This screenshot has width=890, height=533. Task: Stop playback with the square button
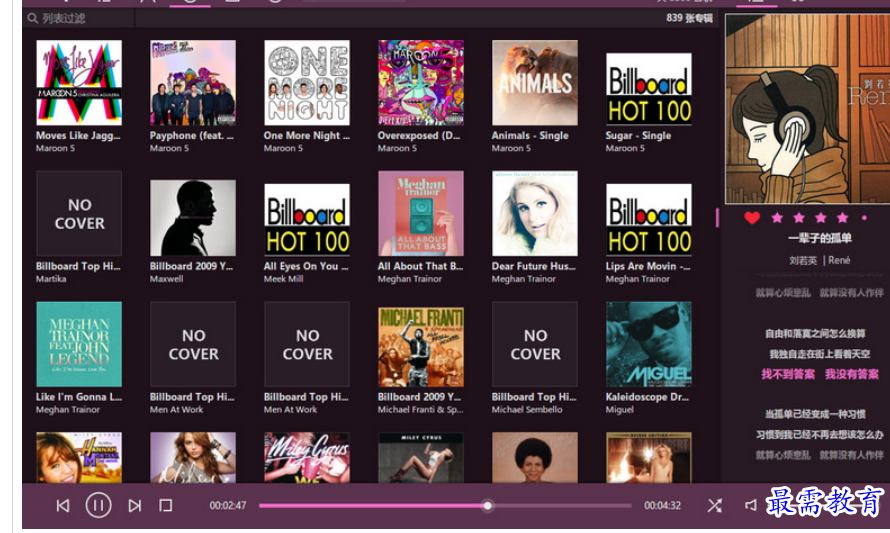coord(166,505)
